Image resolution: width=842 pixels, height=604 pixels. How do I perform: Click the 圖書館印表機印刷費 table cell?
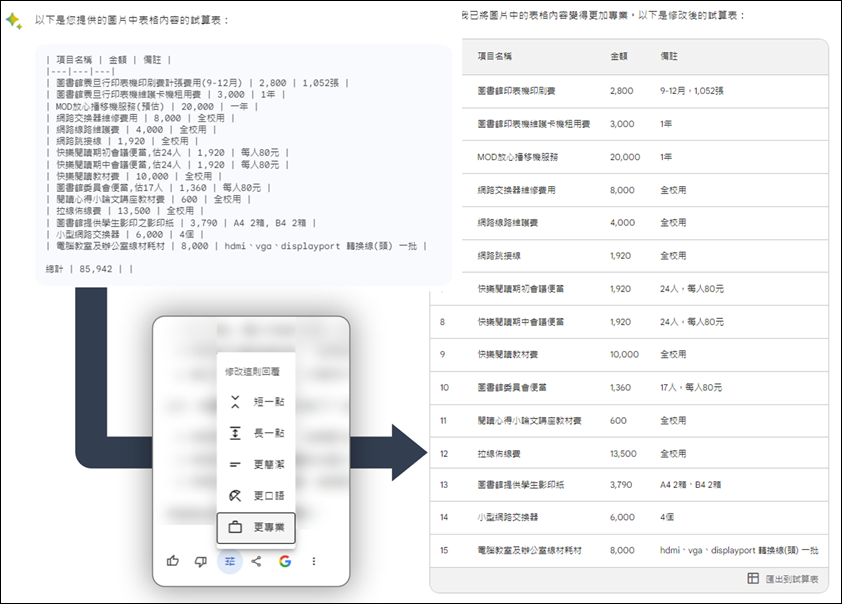click(x=517, y=91)
